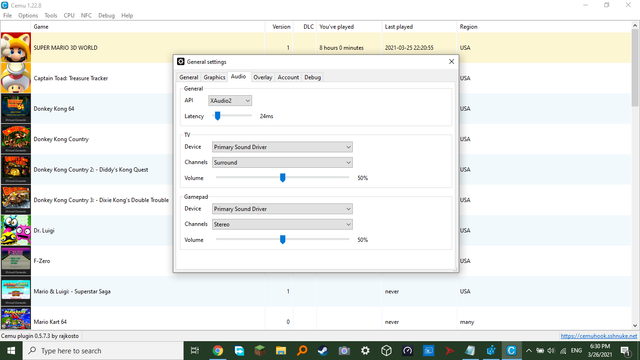Open the Debug menu in the menu bar
The width and height of the screenshot is (640, 360).
click(106, 16)
